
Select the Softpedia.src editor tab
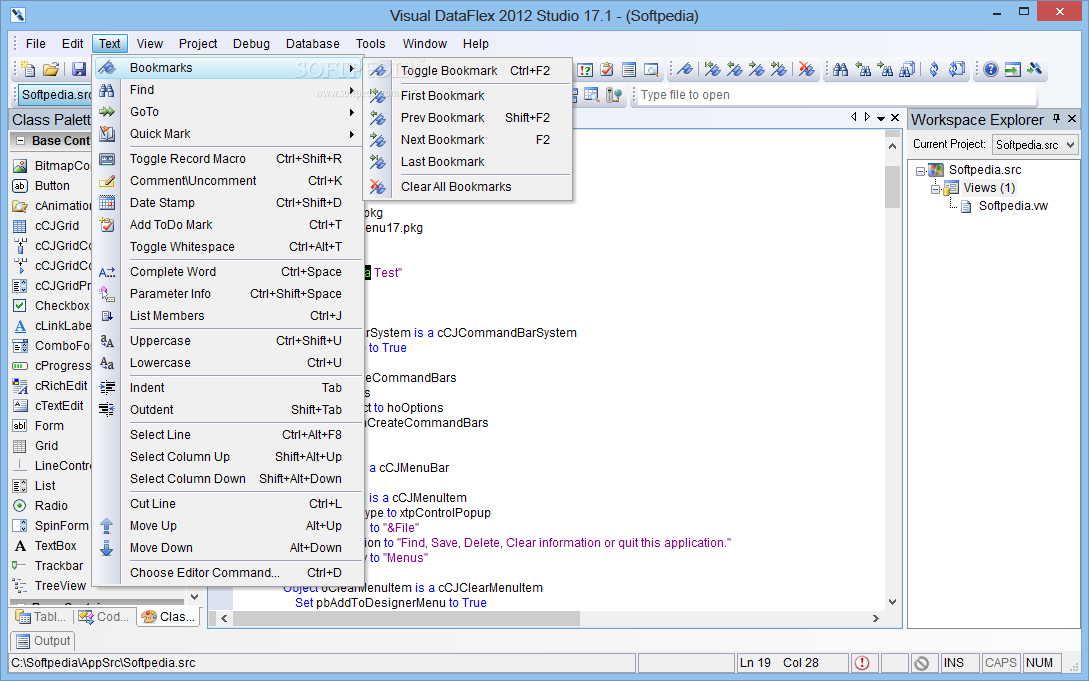pyautogui.click(x=54, y=94)
